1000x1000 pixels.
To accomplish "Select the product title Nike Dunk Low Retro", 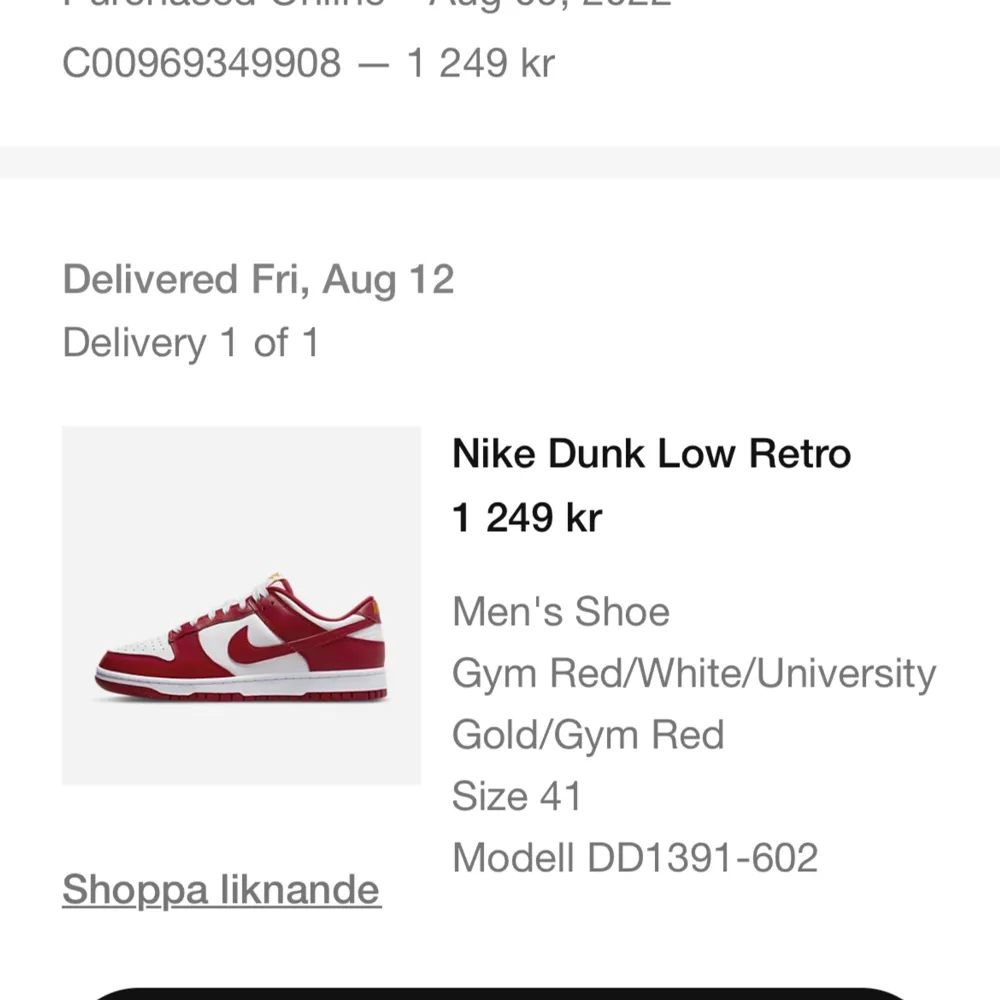I will pos(650,453).
